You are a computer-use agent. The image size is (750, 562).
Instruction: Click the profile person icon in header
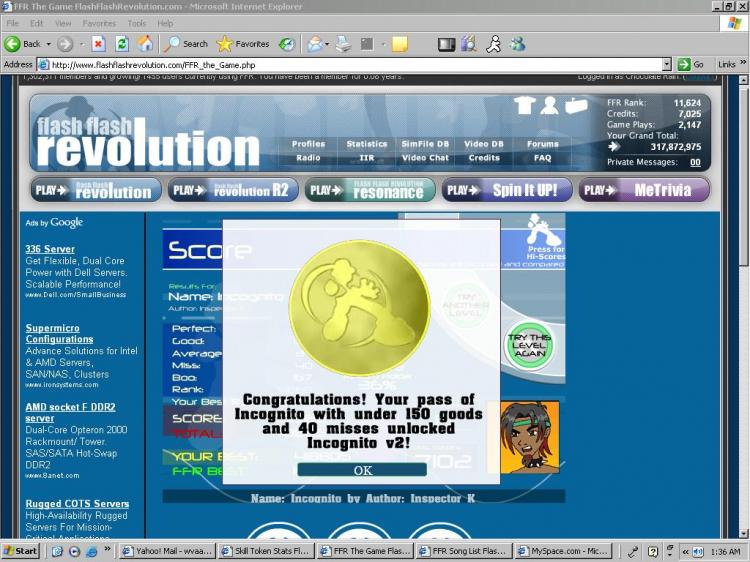[549, 105]
